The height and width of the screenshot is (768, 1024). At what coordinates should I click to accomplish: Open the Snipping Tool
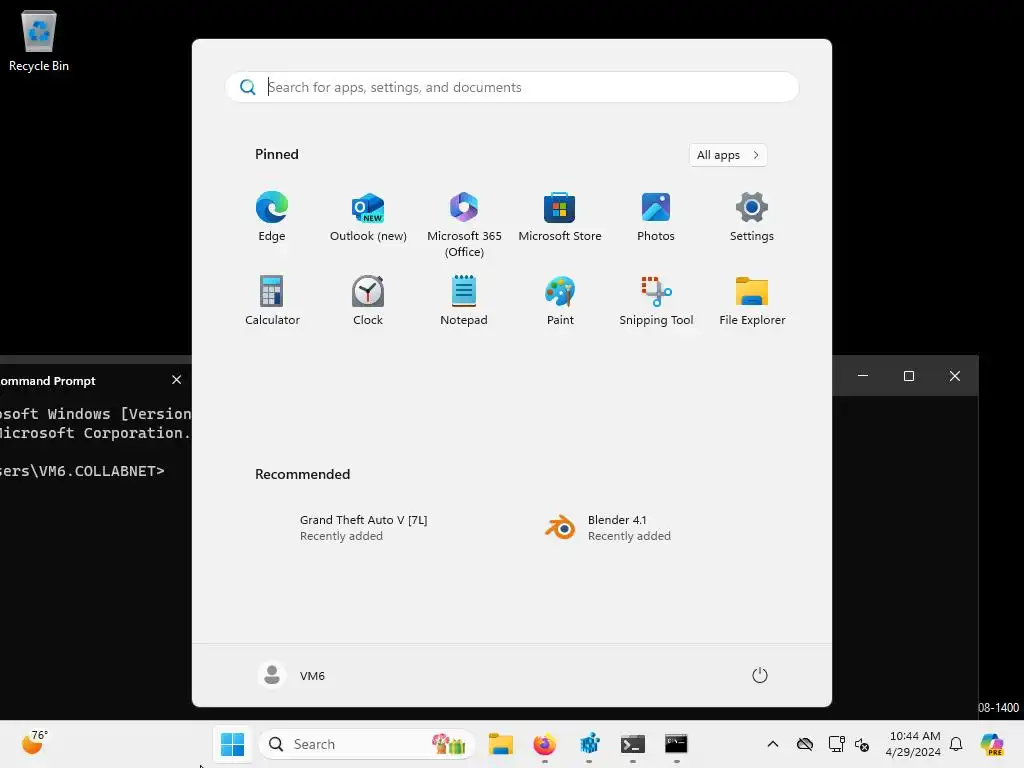click(656, 301)
